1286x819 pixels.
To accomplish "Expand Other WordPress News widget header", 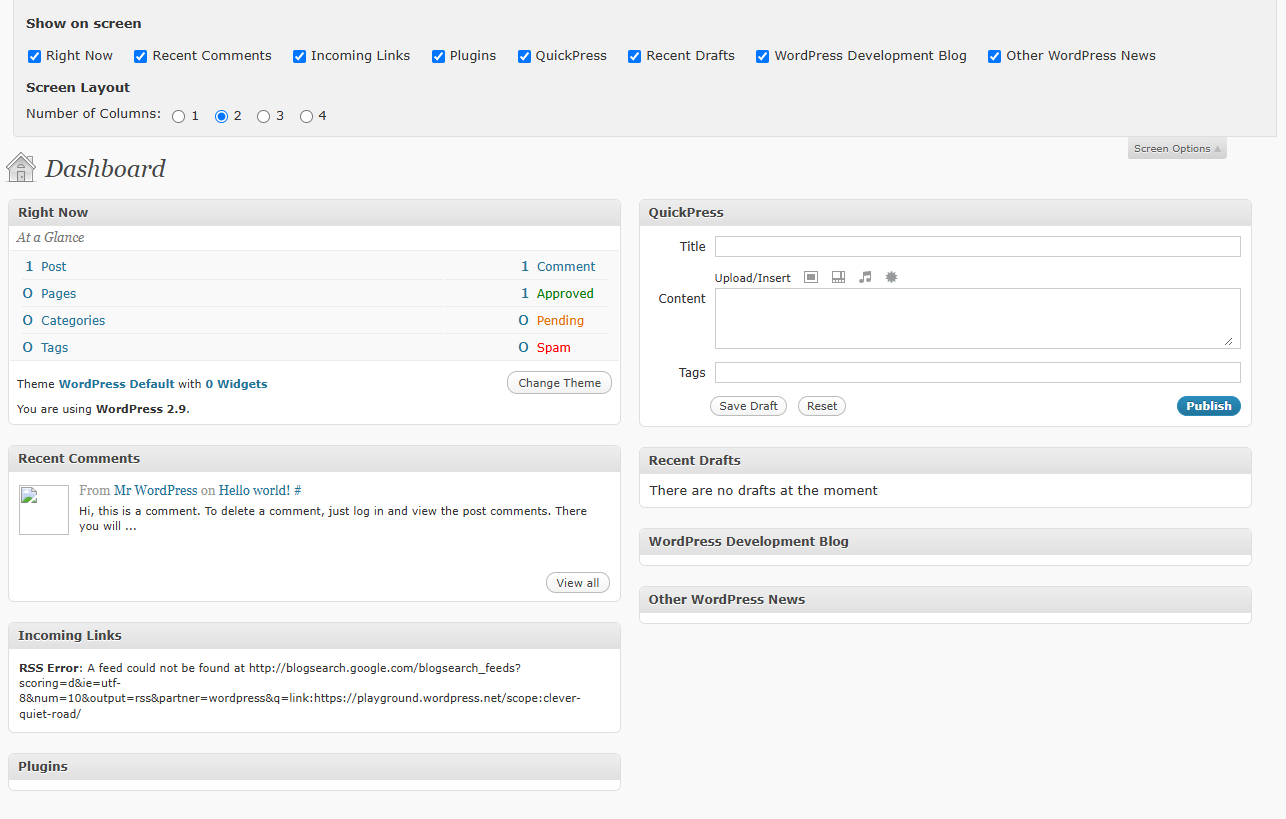I will click(945, 599).
